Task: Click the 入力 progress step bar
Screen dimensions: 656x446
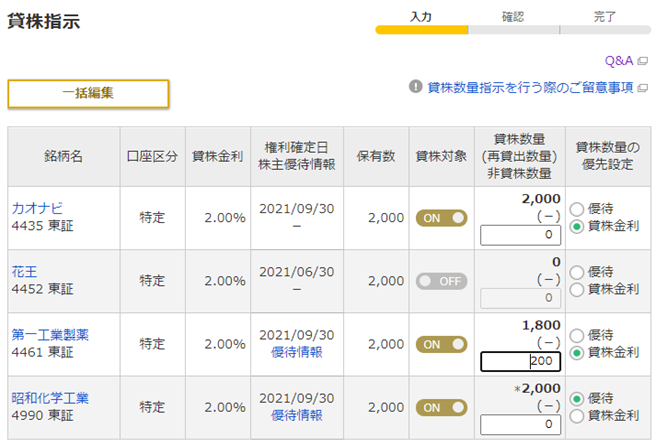Action: pos(421,29)
